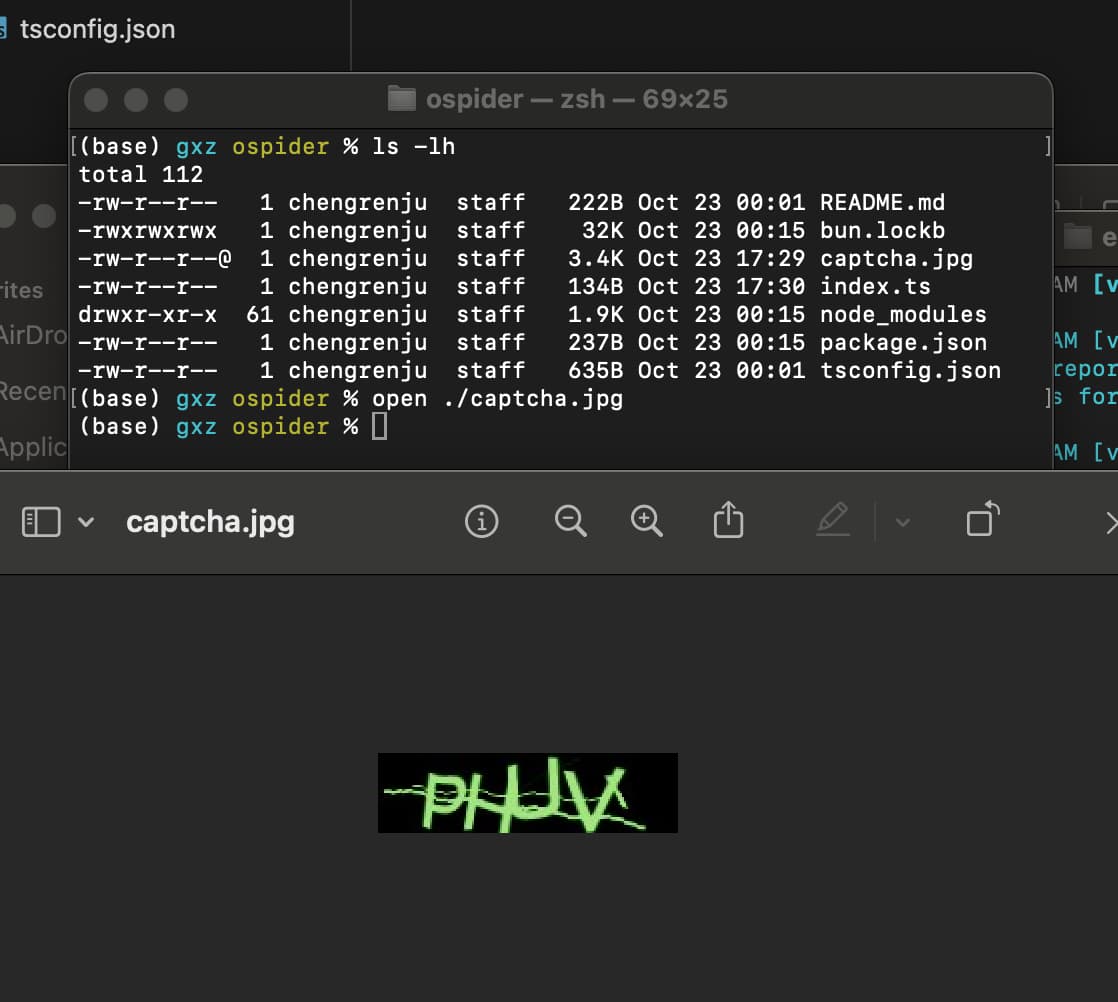Click the captcha.jpg window title
This screenshot has height=1002, width=1118.
210,522
